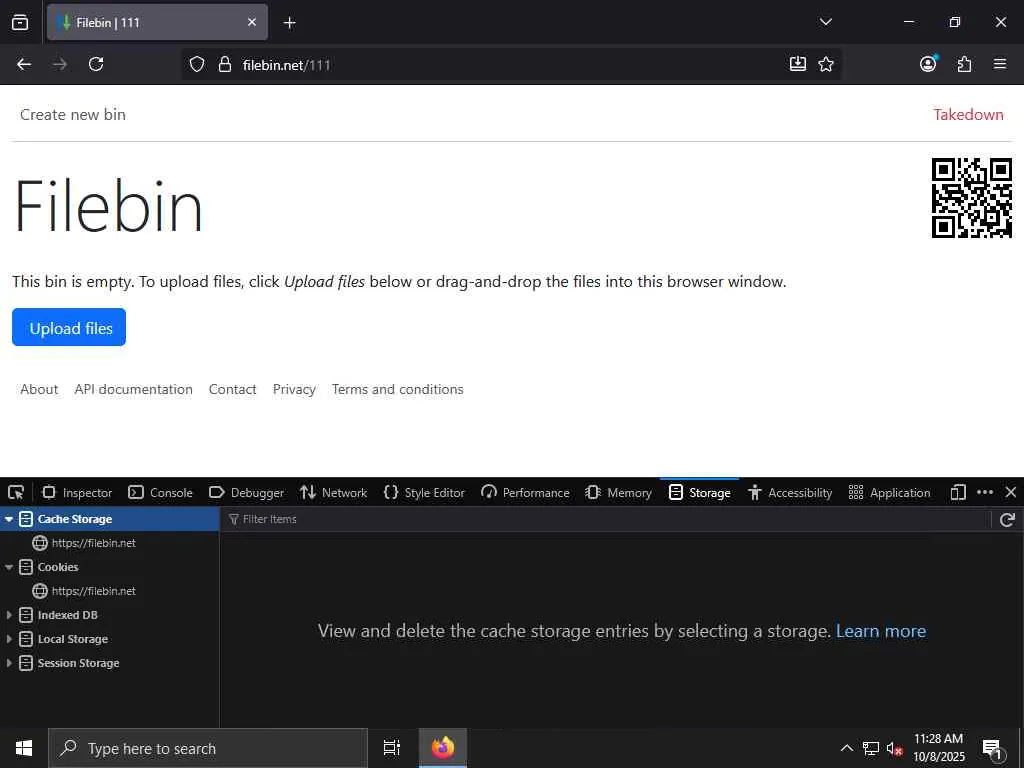The image size is (1024, 768).
Task: Select the Local Storage tree row
Action: tap(110, 639)
